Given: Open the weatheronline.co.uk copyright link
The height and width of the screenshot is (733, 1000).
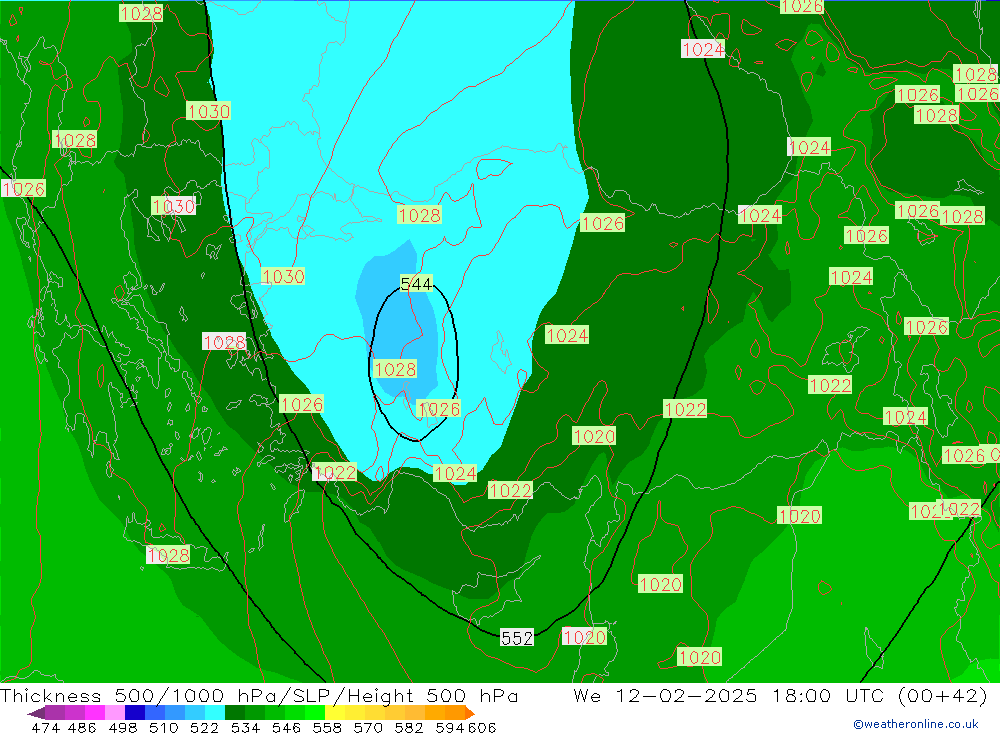Looking at the screenshot, I should point(916,724).
